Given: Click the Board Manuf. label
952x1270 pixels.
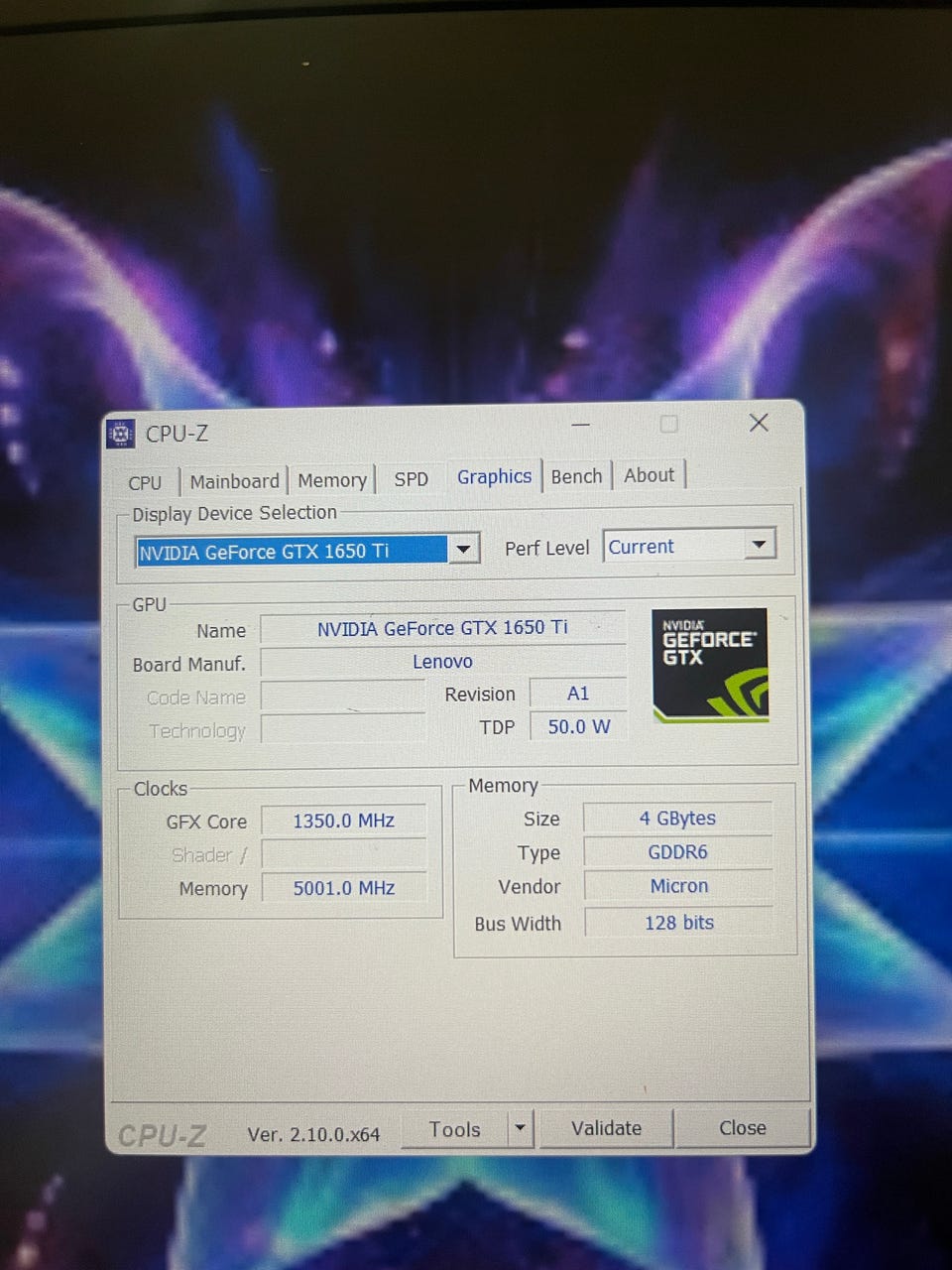Looking at the screenshot, I should tap(188, 664).
